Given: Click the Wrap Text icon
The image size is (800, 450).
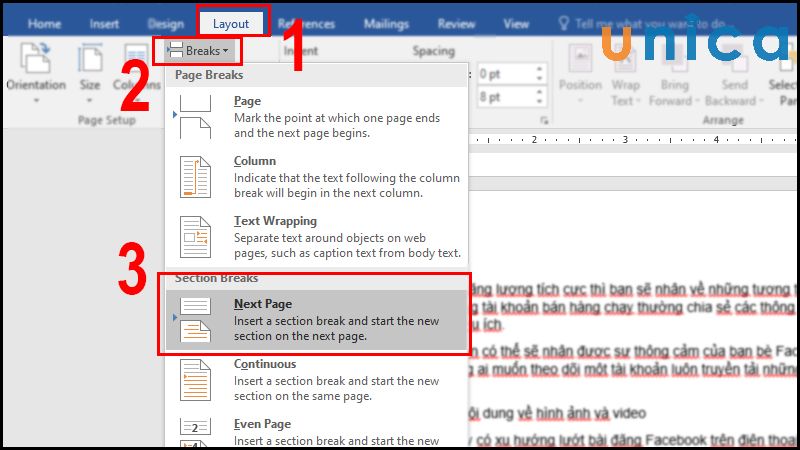Looking at the screenshot, I should (626, 59).
